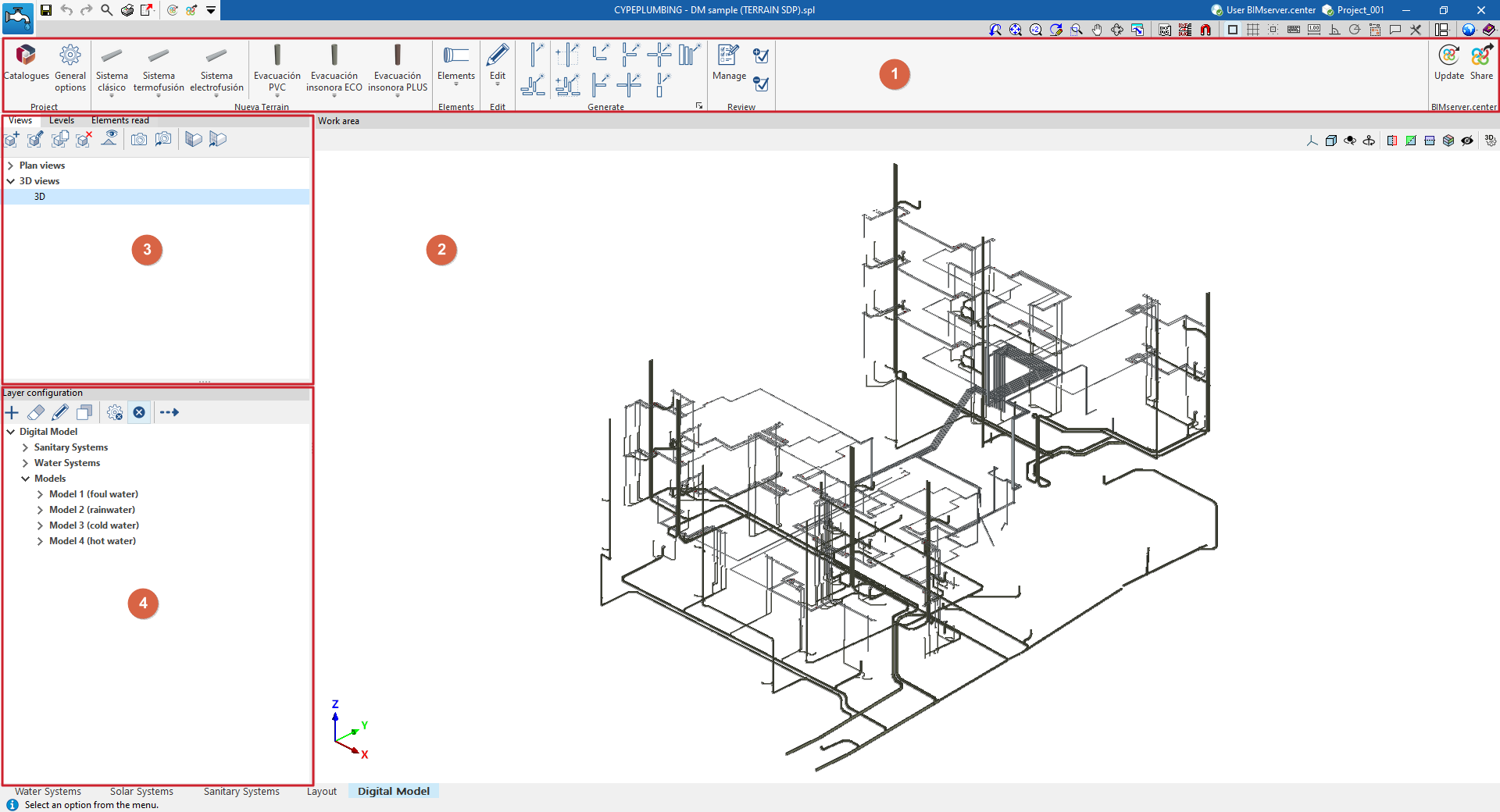Expand the Sanitary Systems layer node
1500x812 pixels.
[x=25, y=447]
